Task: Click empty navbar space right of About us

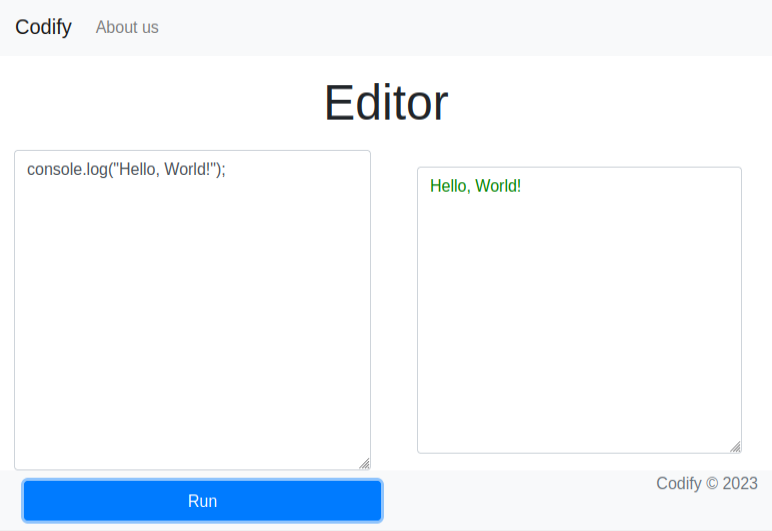Action: tap(460, 28)
